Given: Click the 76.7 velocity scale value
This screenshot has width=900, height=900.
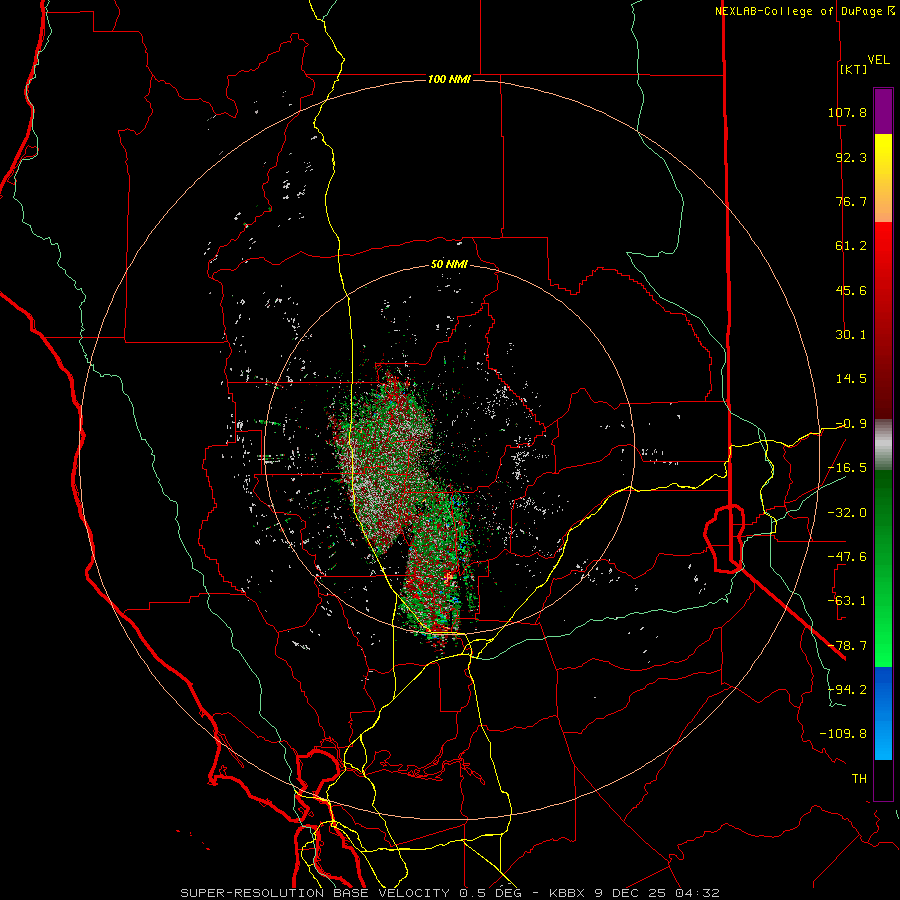Looking at the screenshot, I should coord(851,201).
